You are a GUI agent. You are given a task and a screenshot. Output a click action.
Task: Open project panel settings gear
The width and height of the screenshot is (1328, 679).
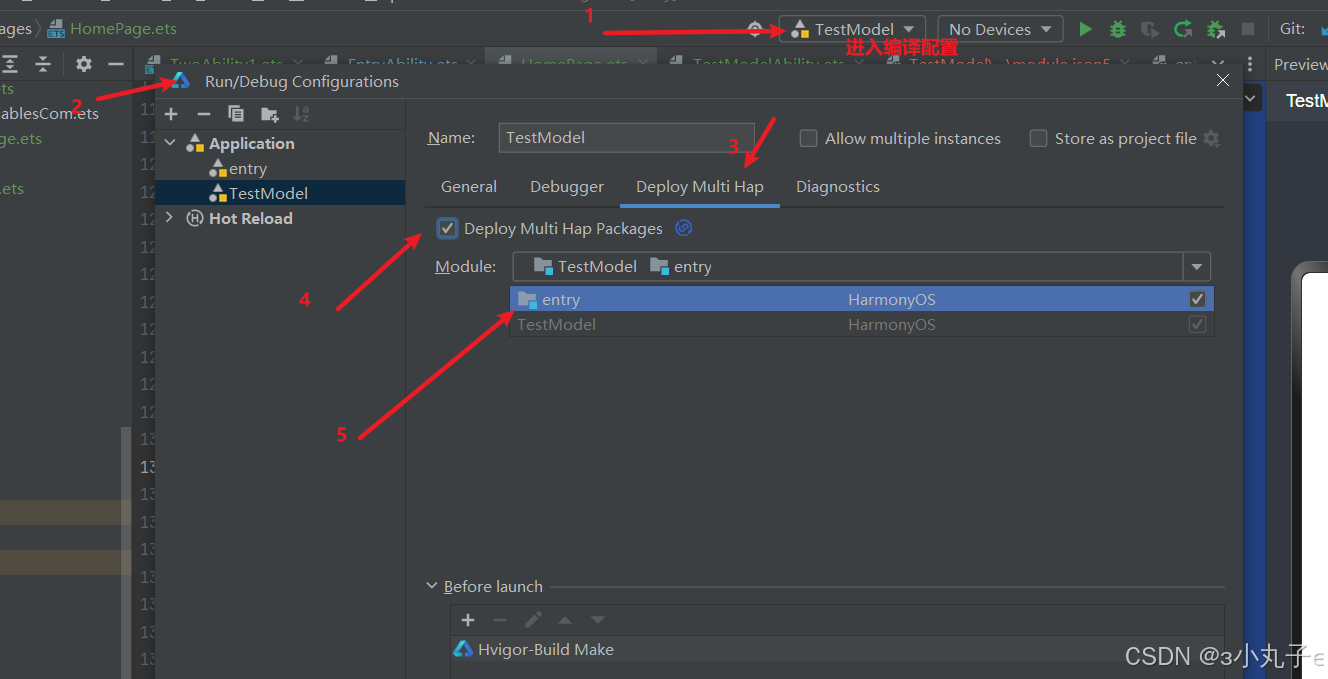tap(84, 64)
